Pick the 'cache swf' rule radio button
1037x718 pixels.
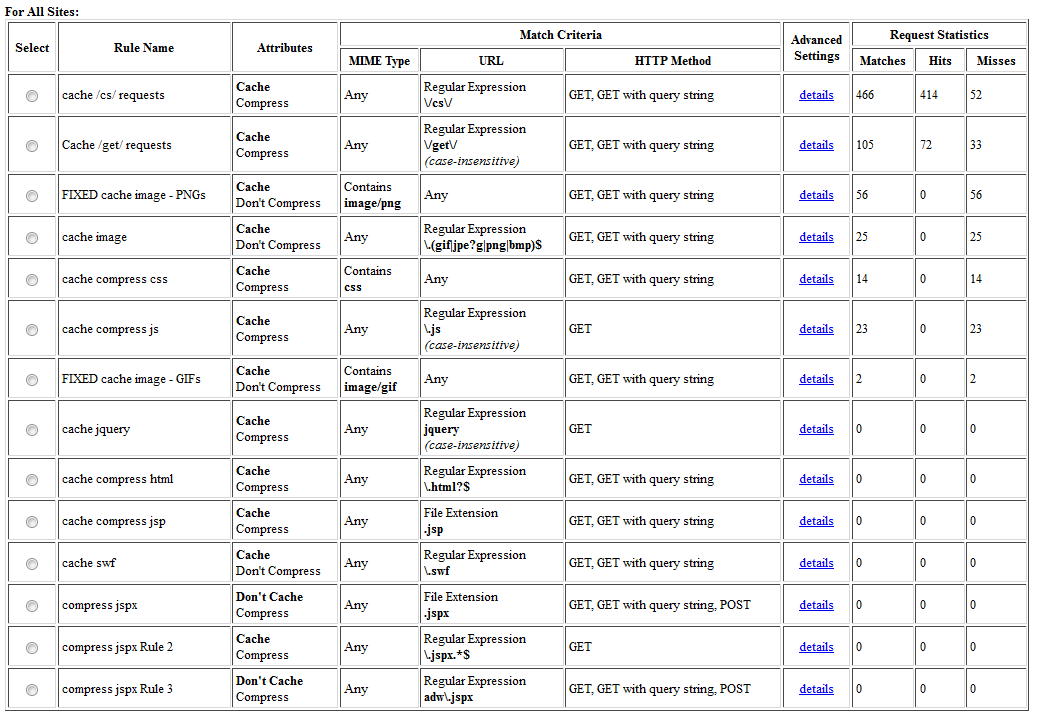coord(32,564)
